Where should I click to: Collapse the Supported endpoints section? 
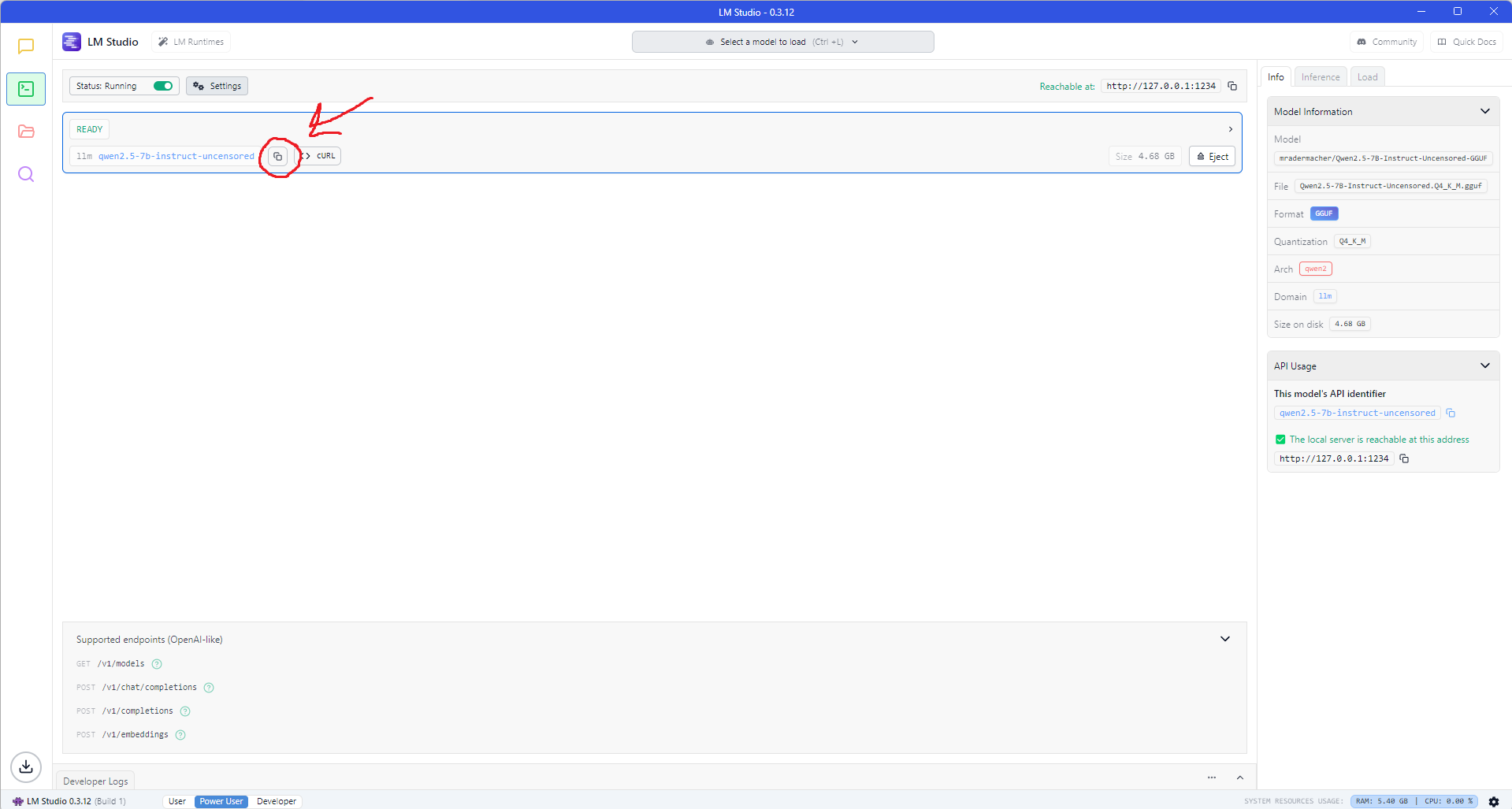click(1225, 639)
